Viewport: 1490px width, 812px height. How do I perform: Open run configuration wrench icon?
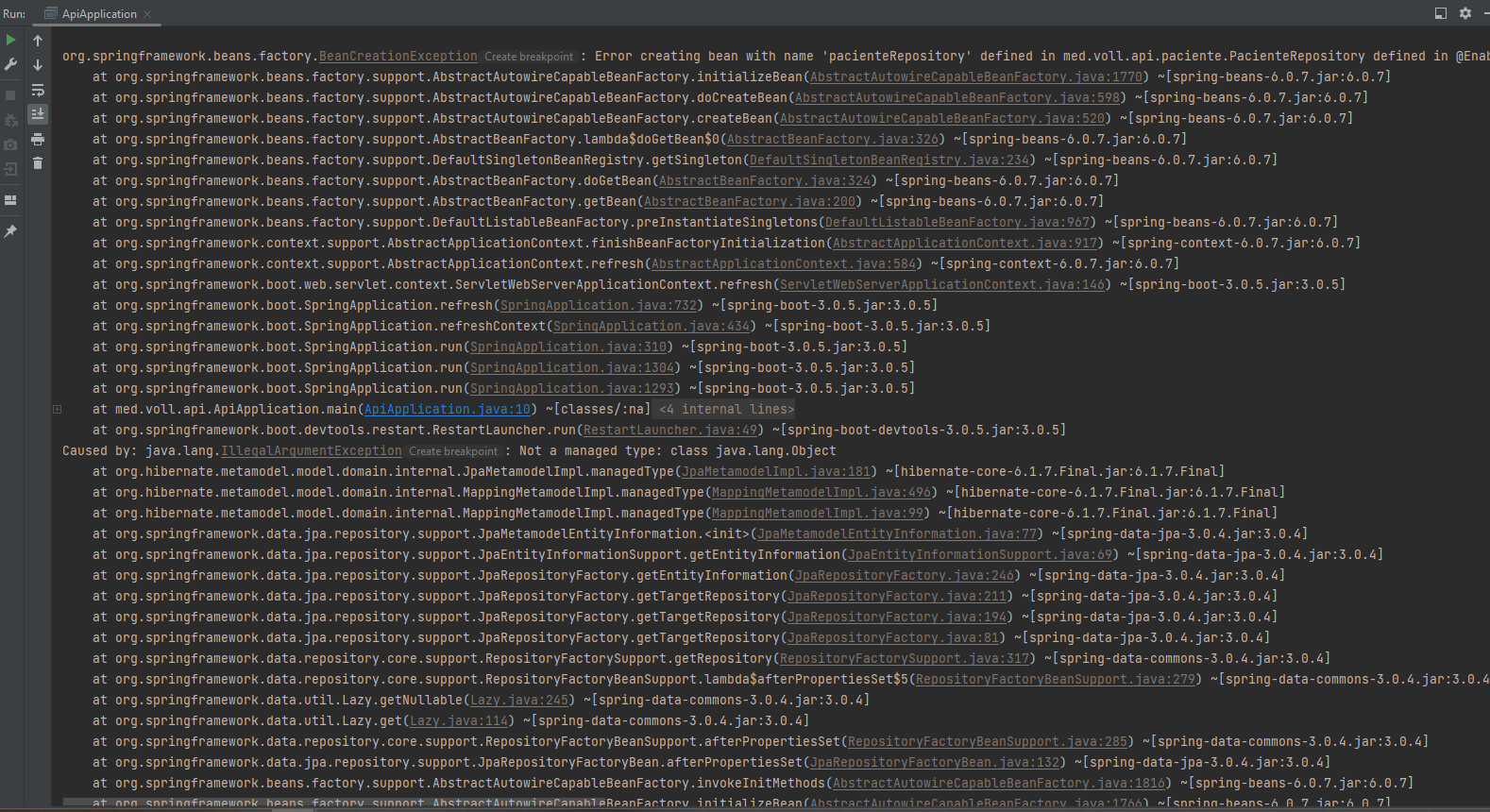(x=11, y=65)
